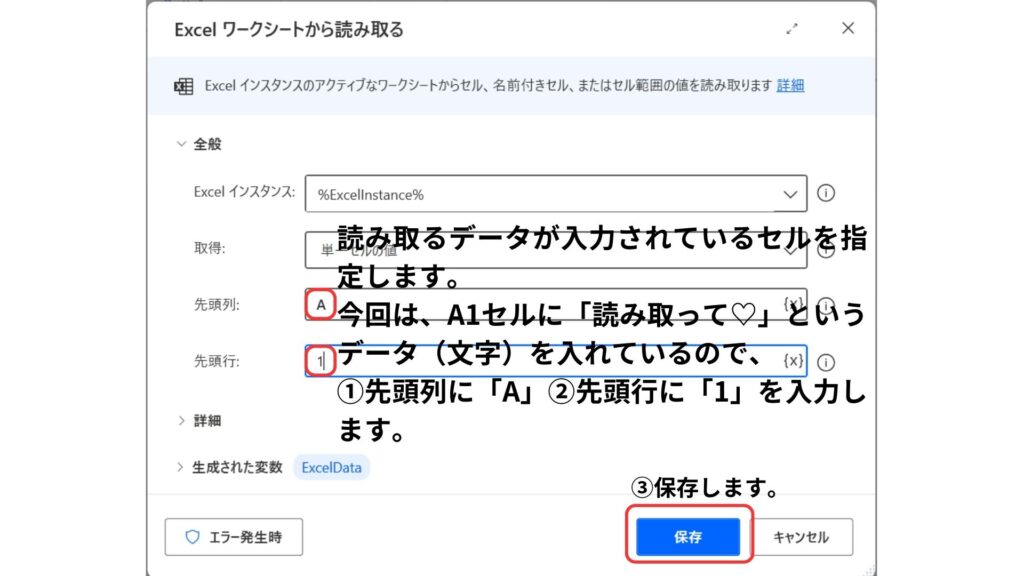Image resolution: width=1024 pixels, height=576 pixels.
Task: Open the 詳細 help link
Action: pyautogui.click(x=790, y=86)
